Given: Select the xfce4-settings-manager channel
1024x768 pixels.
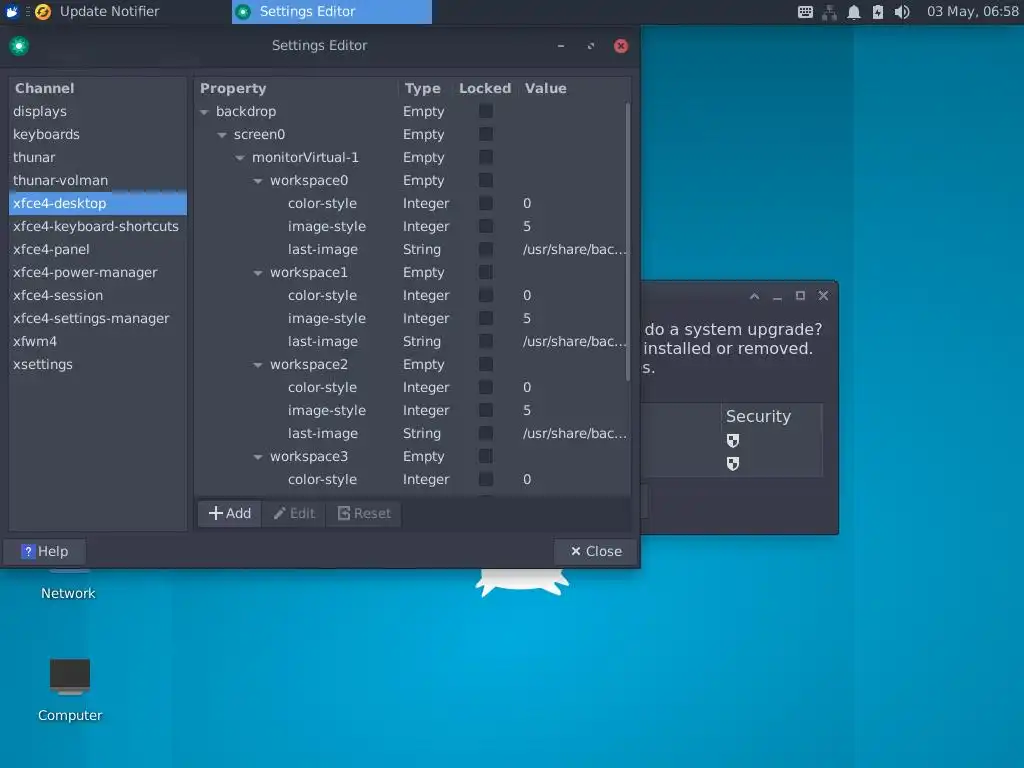Looking at the screenshot, I should 98,319.
